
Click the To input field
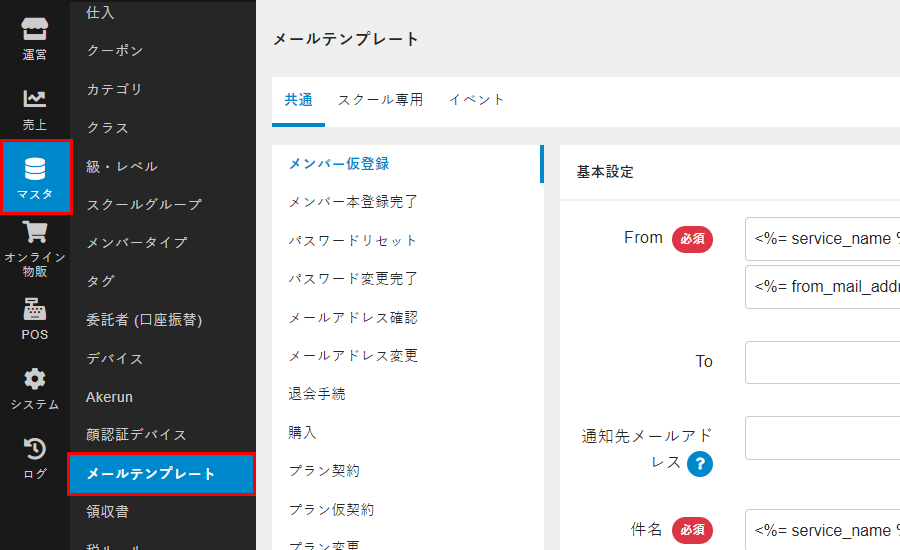[x=822, y=361]
